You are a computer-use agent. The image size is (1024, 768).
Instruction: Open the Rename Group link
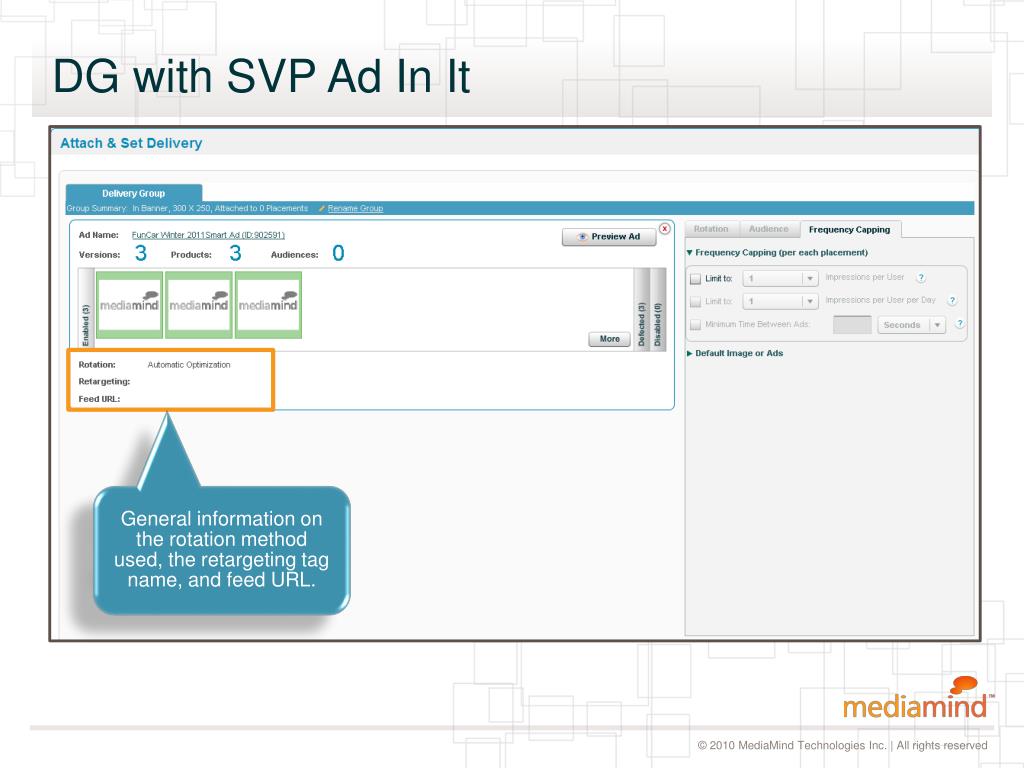pyautogui.click(x=355, y=208)
